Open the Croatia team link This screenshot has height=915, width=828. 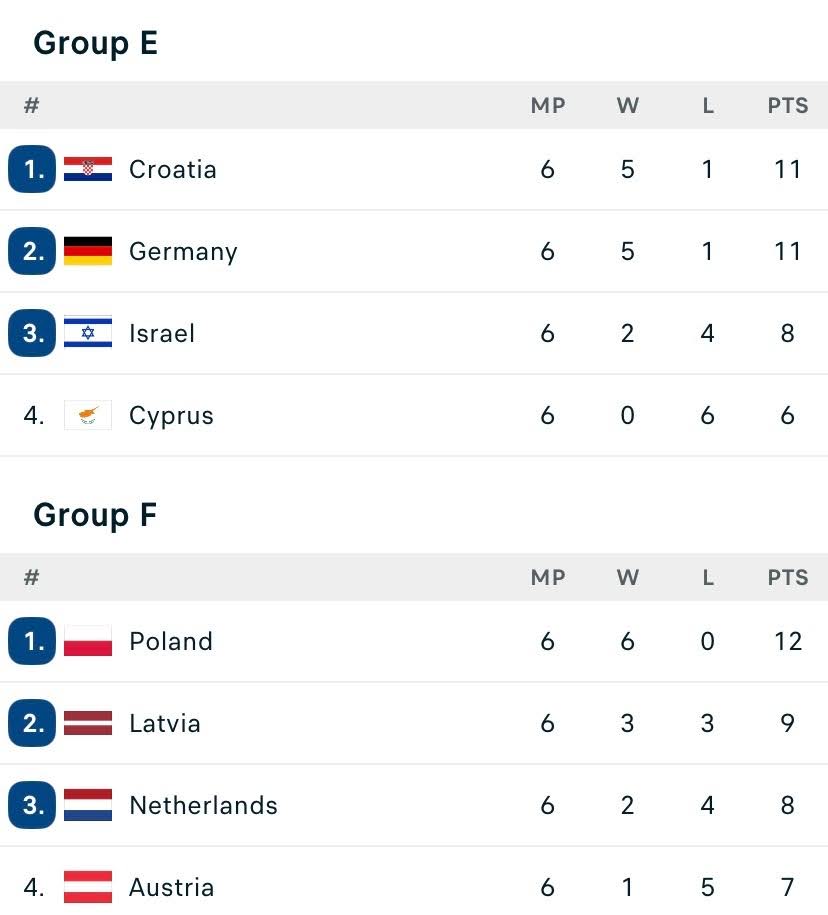click(x=173, y=169)
